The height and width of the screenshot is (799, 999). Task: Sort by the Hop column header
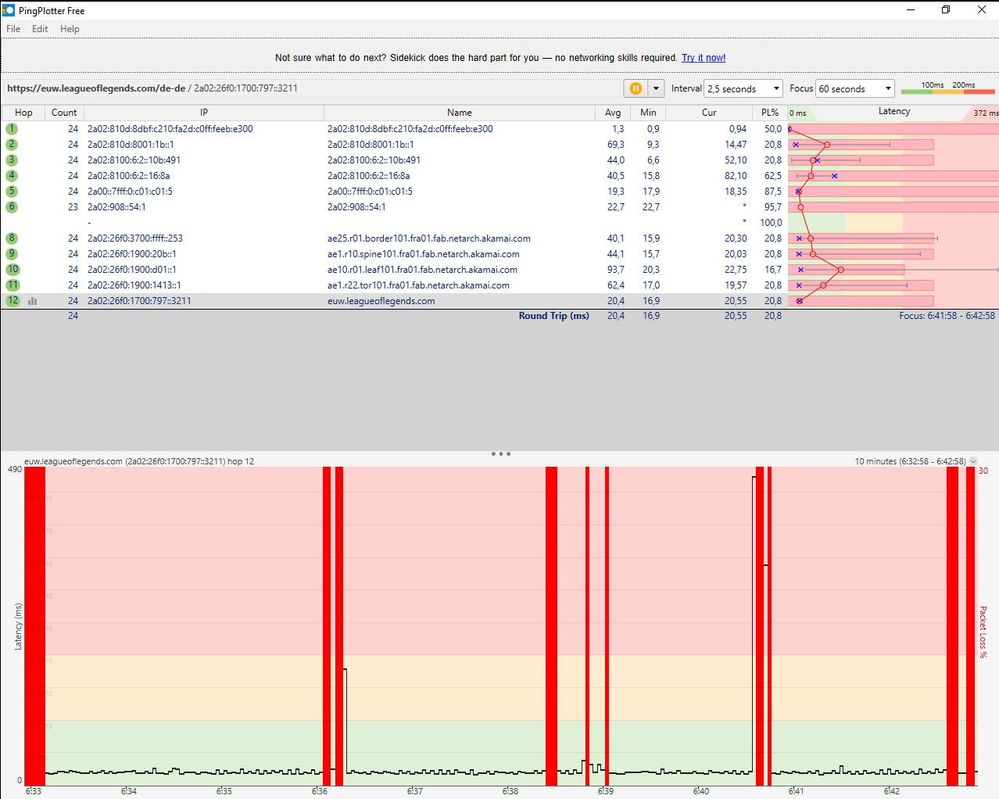23,112
